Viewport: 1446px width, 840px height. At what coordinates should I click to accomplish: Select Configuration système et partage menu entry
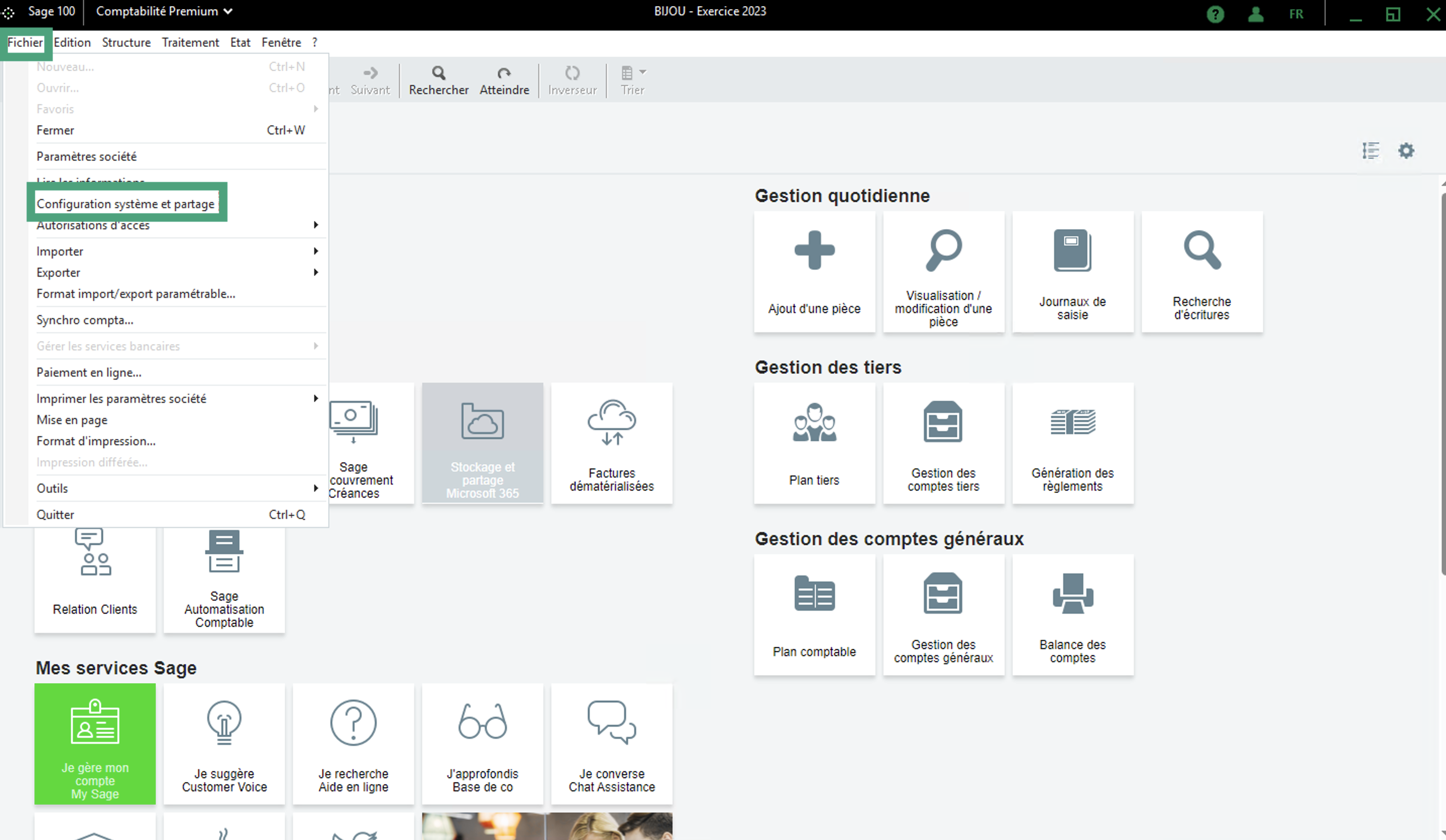126,203
